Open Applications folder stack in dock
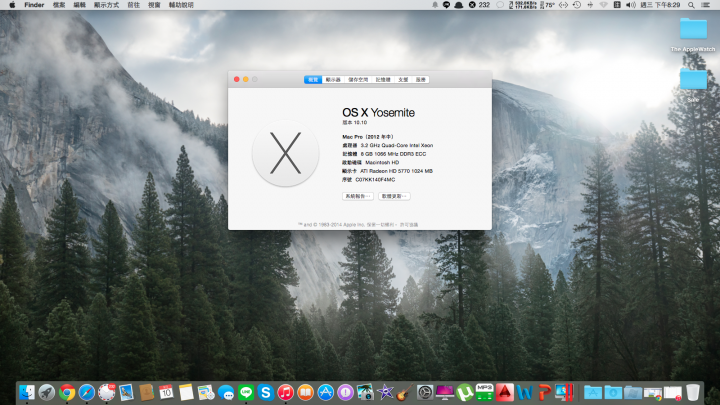The image size is (720, 405). tap(593, 393)
